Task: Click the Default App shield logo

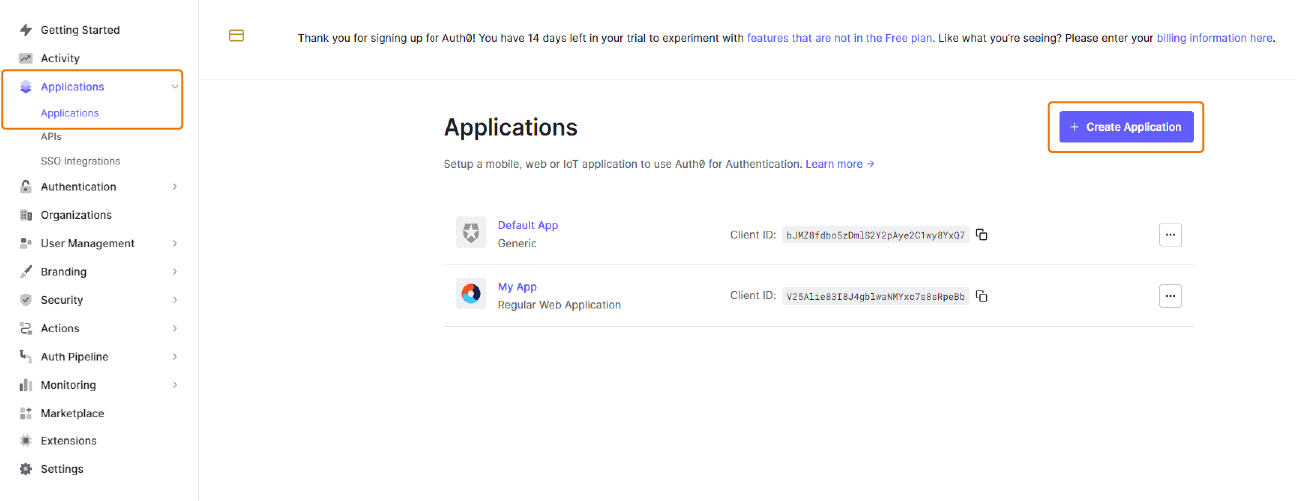Action: tap(471, 233)
